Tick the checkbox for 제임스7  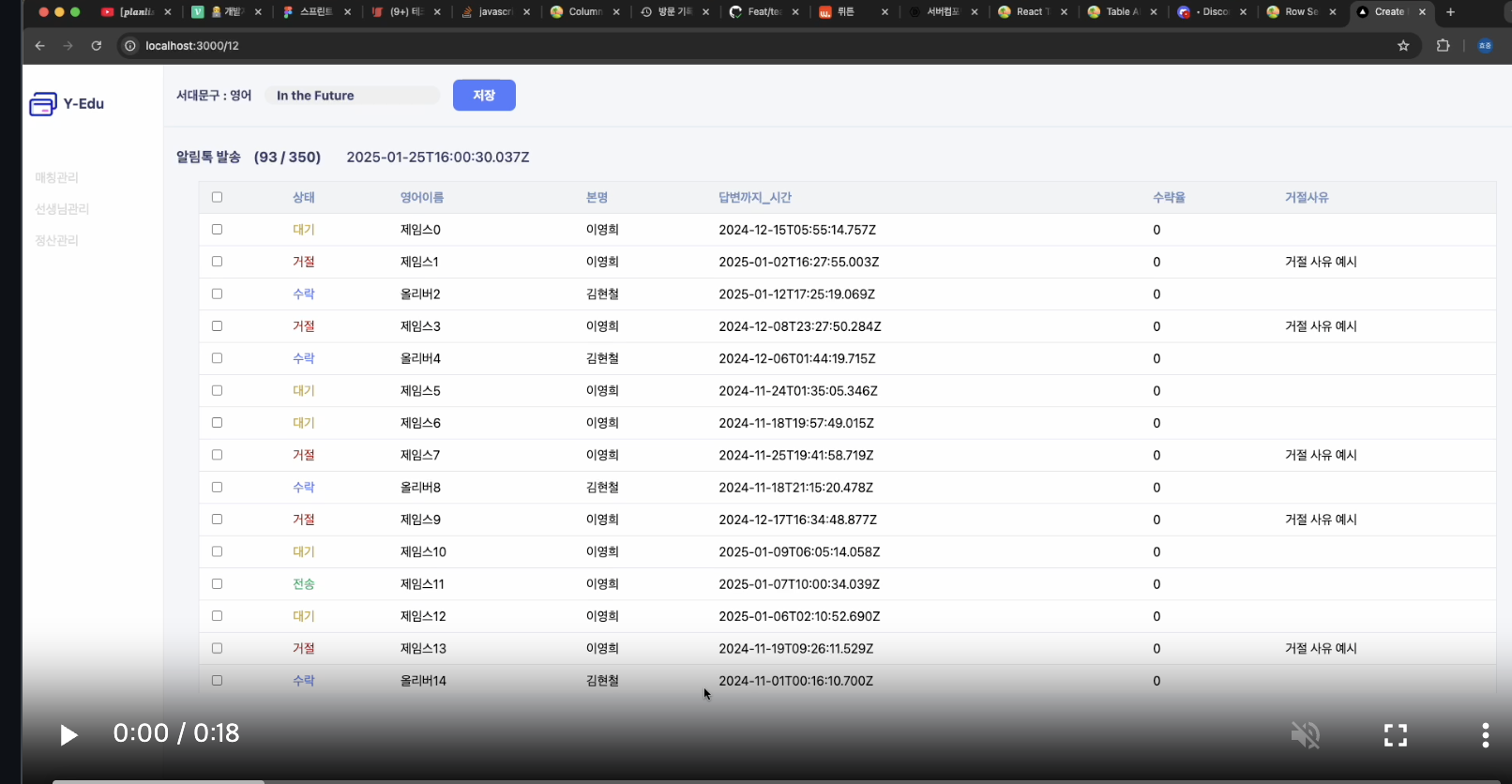point(217,455)
